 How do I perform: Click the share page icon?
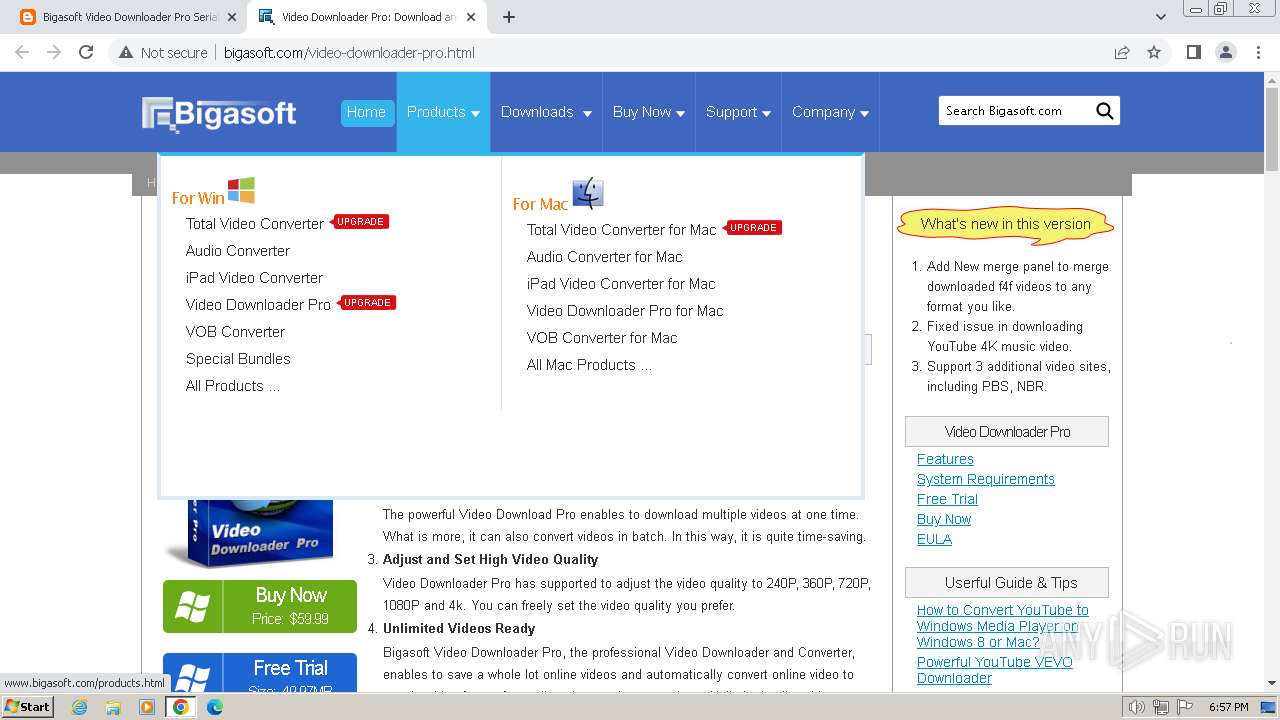1122,53
